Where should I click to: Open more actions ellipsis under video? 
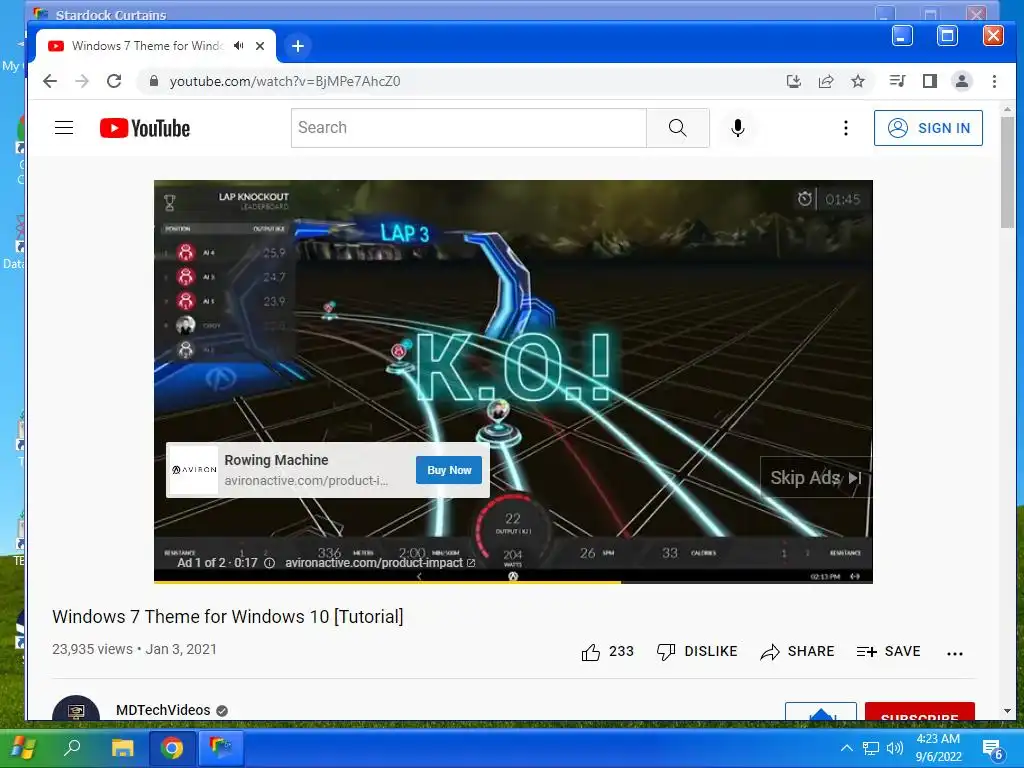pos(954,653)
